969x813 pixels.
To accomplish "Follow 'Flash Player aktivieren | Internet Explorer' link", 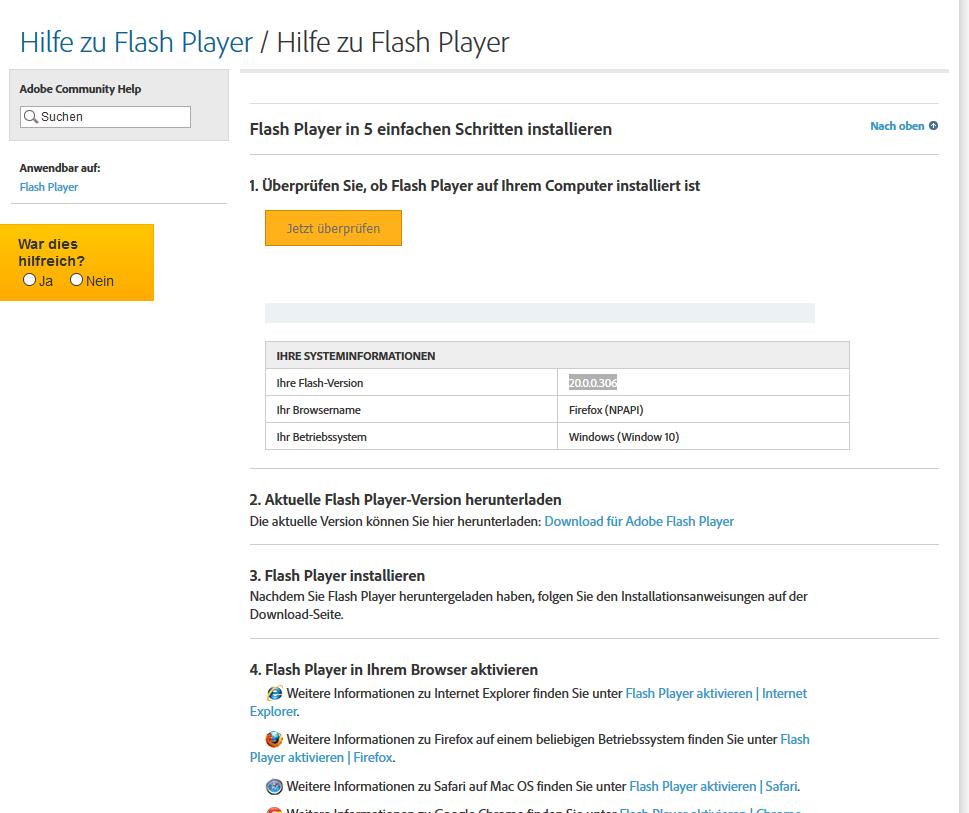I will 715,693.
